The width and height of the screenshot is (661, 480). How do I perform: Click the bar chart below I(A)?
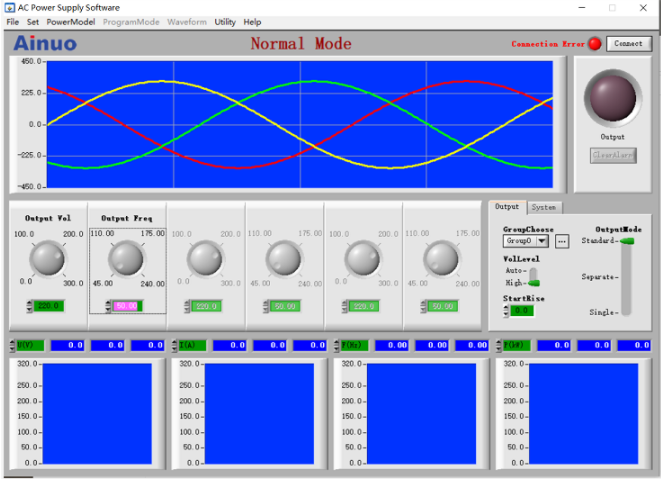259,414
